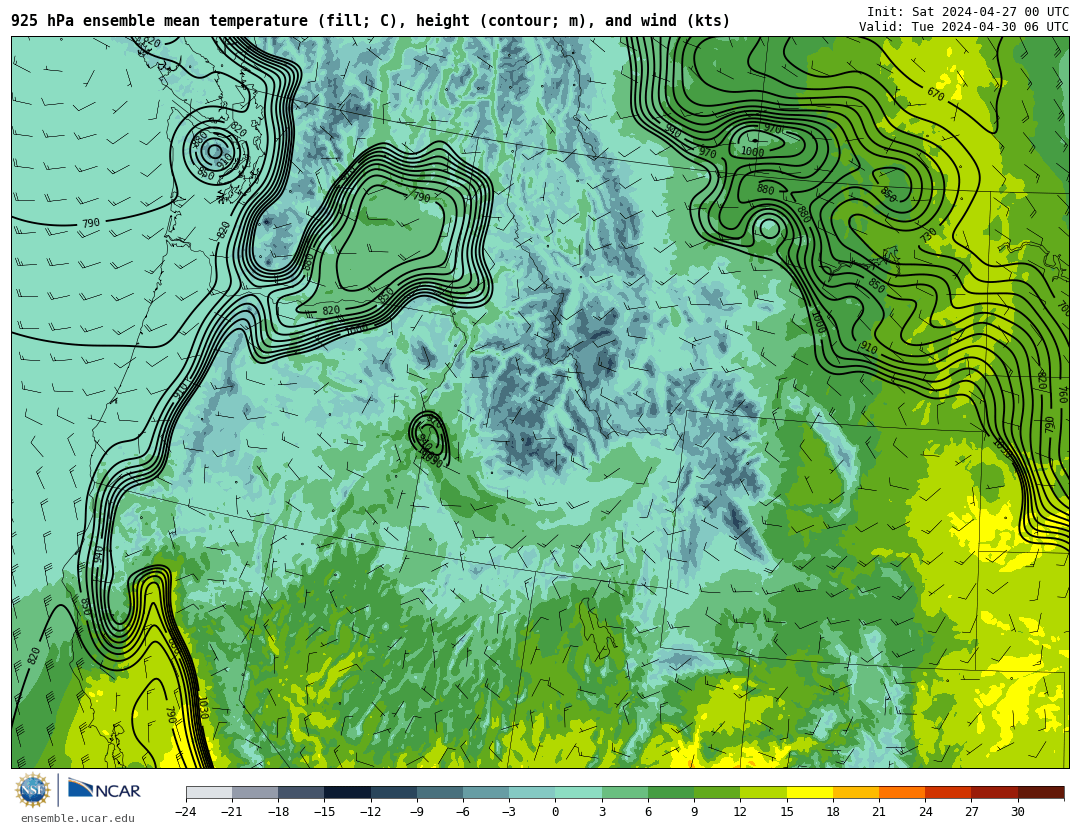Viewport: 1080px width, 831px height.
Task: Click the Init: Sat 2024-04-27 00 UTC text
Action: click(968, 12)
